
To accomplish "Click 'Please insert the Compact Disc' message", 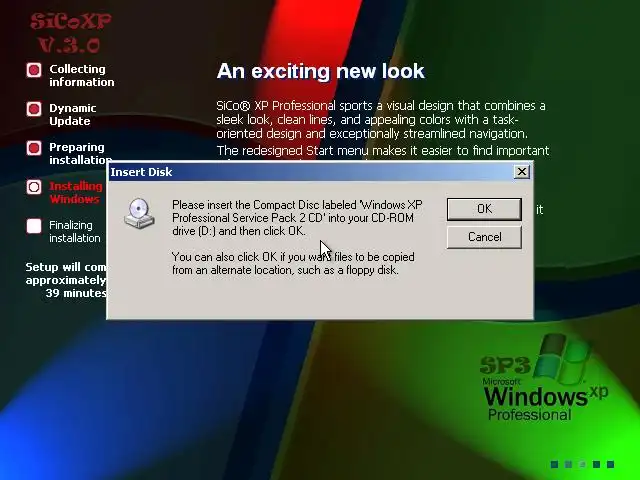I will point(297,218).
